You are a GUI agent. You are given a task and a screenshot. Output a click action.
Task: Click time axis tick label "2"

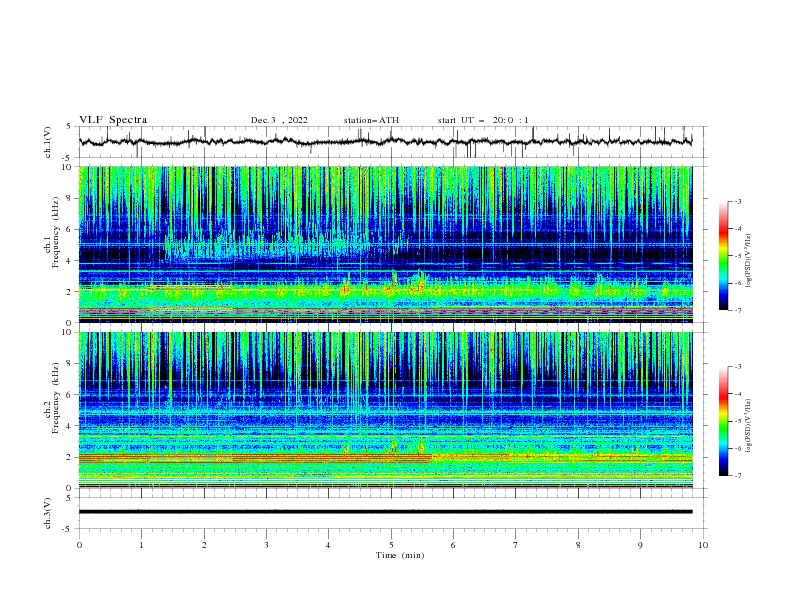click(204, 545)
